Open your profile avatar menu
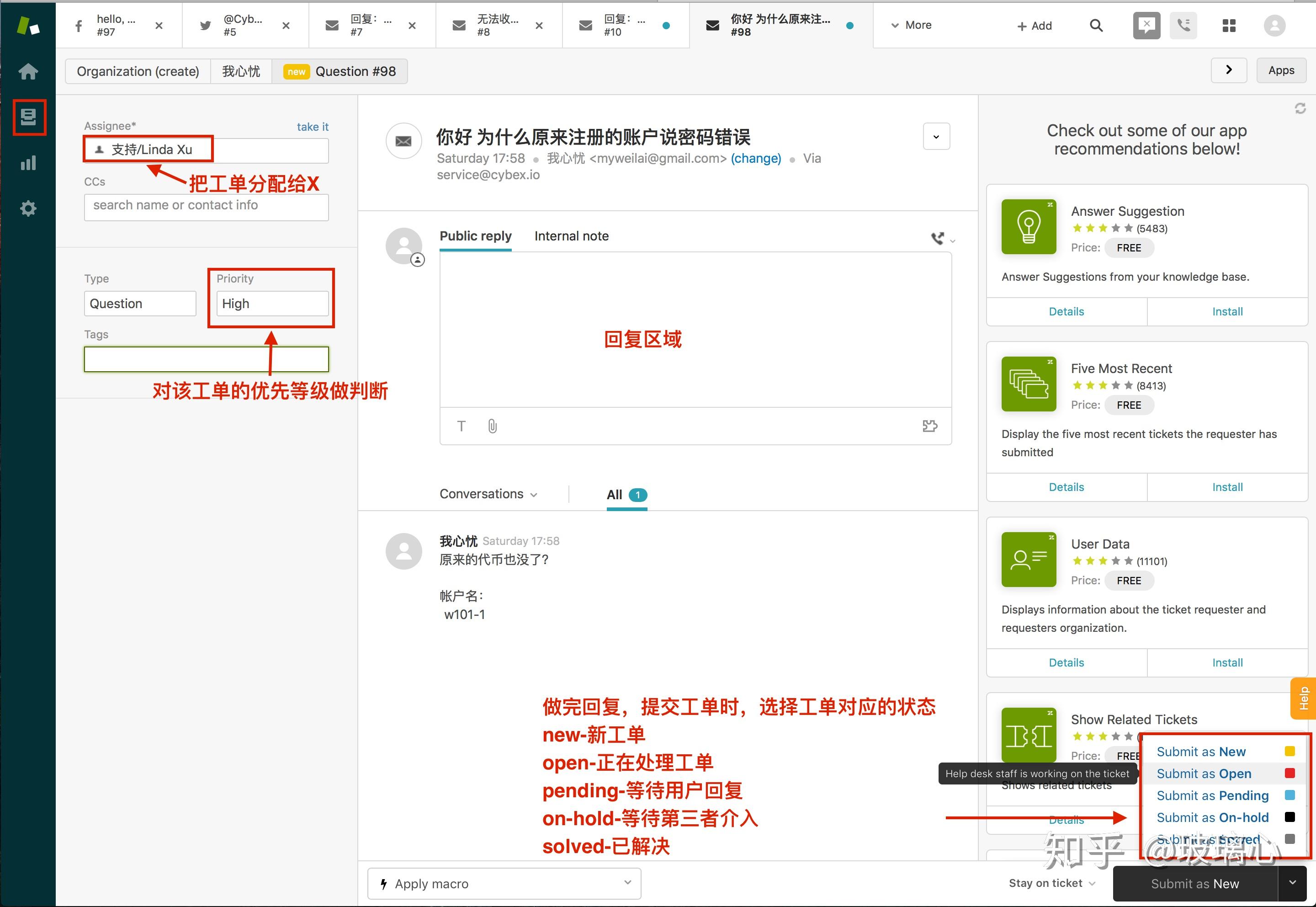This screenshot has width=1316, height=907. coord(1274,25)
